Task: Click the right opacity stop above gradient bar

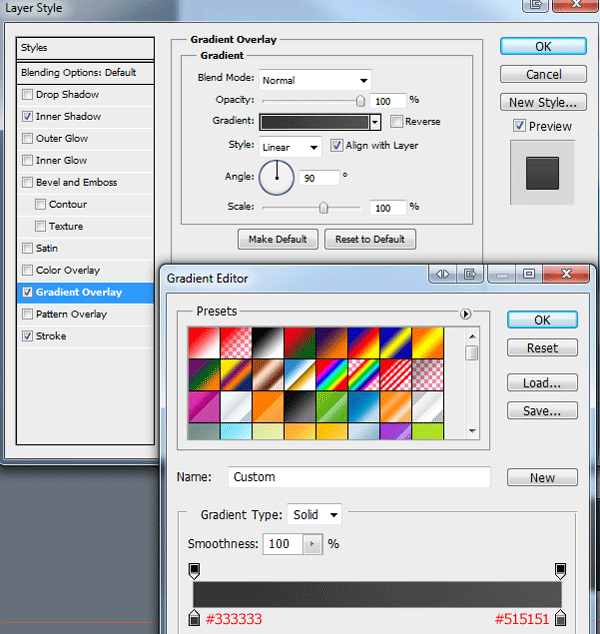Action: pos(560,570)
